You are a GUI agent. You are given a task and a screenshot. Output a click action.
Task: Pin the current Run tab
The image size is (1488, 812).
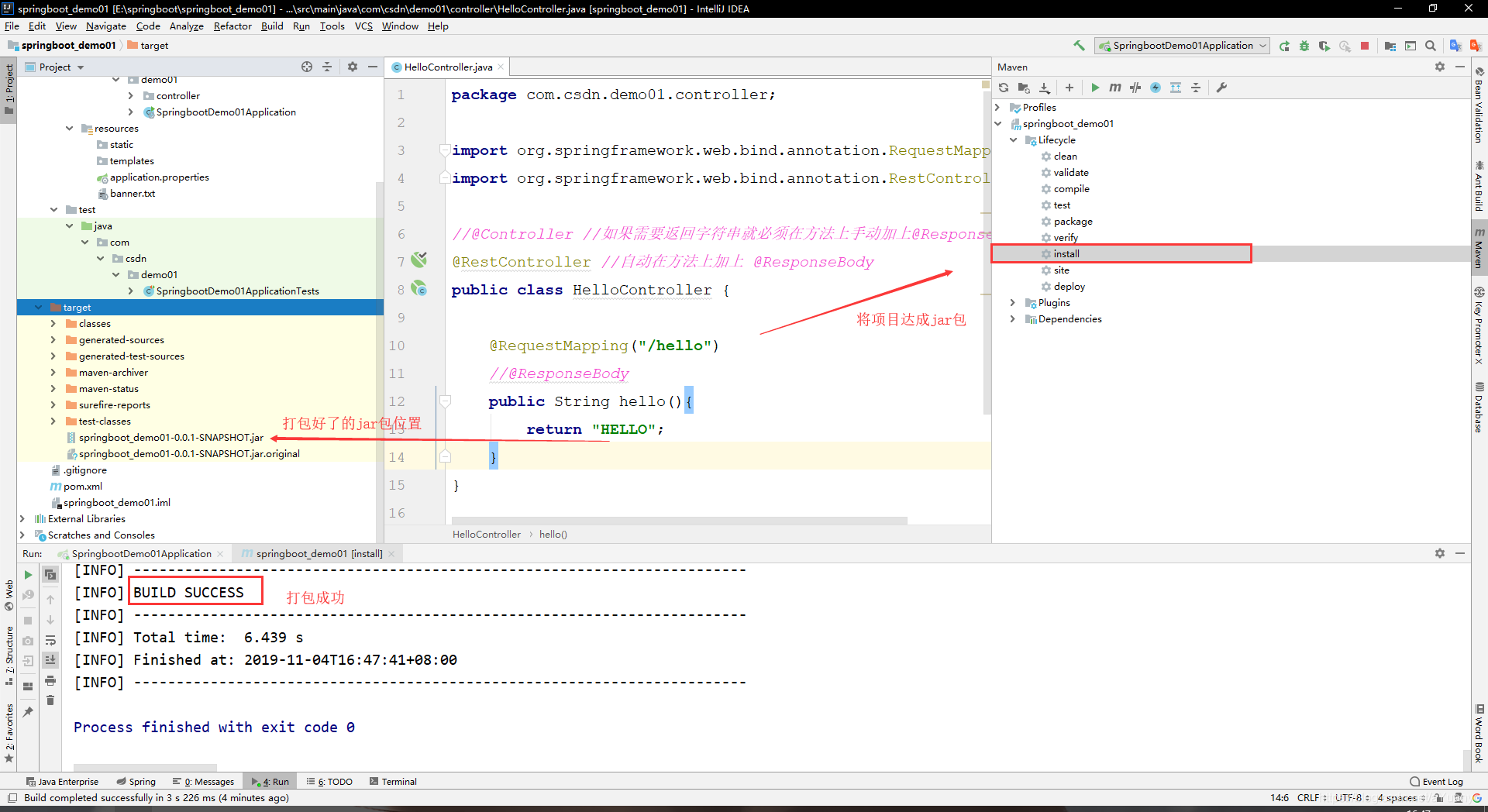pyautogui.click(x=29, y=711)
